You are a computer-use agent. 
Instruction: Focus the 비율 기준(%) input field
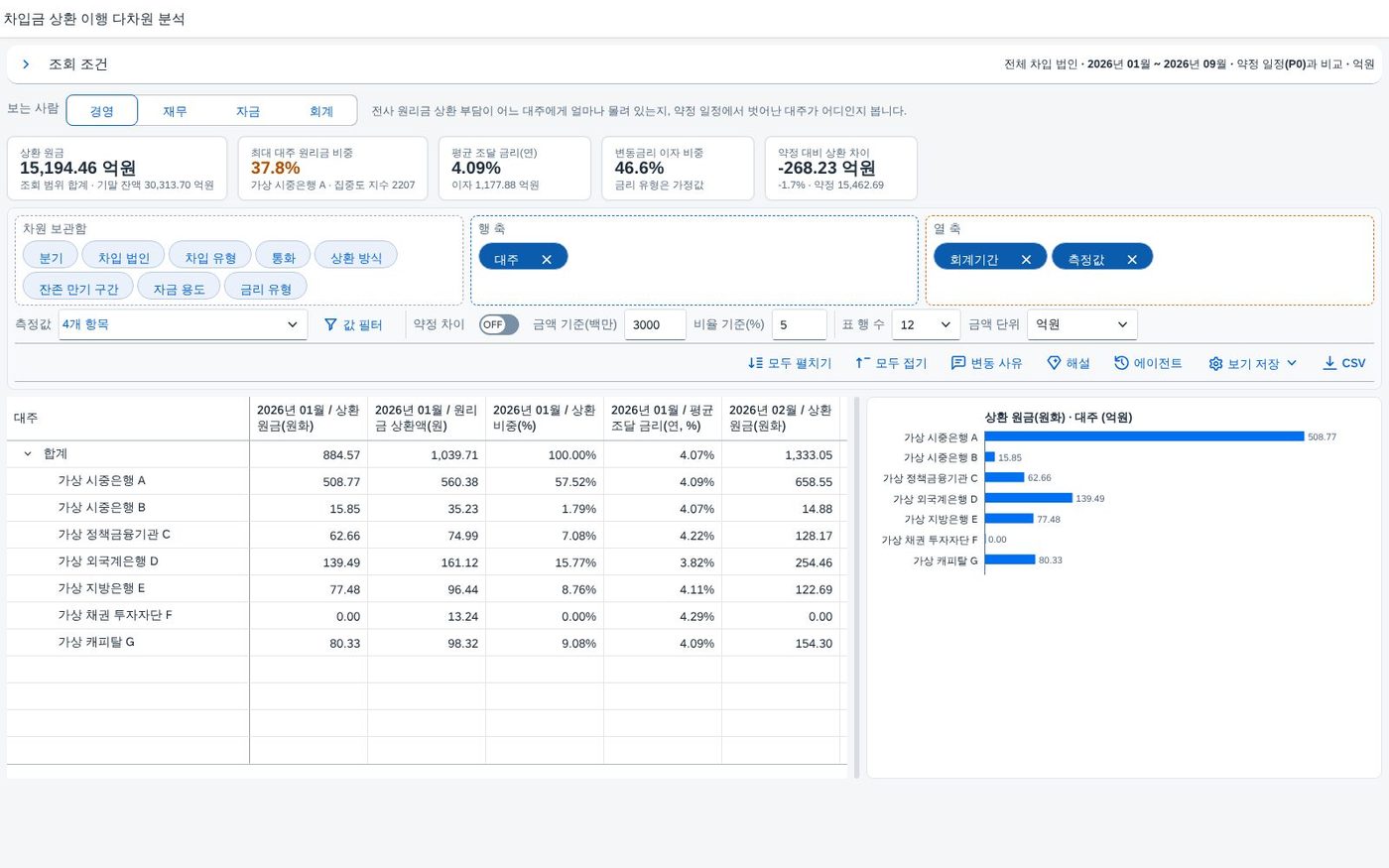point(799,324)
